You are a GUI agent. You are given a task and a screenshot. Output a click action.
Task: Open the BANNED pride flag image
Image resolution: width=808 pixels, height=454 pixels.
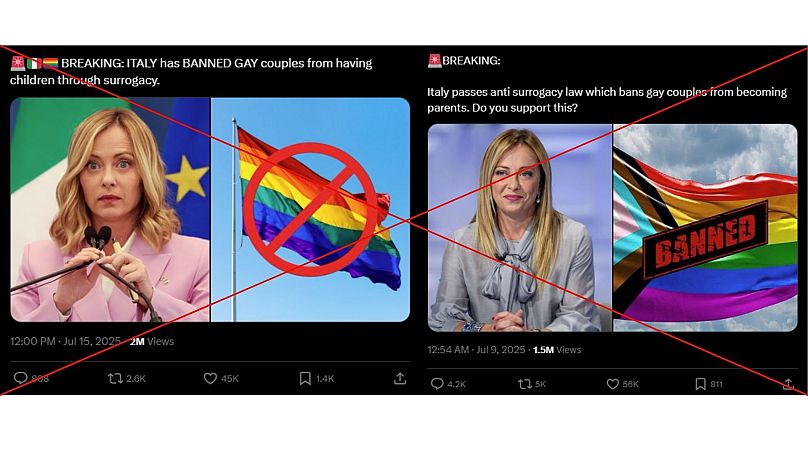coord(705,228)
